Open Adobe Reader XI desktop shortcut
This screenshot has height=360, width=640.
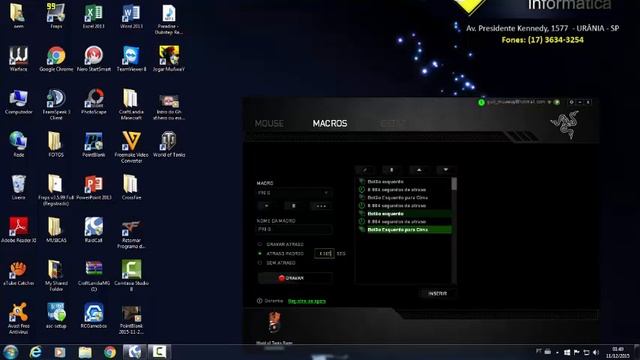pyautogui.click(x=18, y=230)
